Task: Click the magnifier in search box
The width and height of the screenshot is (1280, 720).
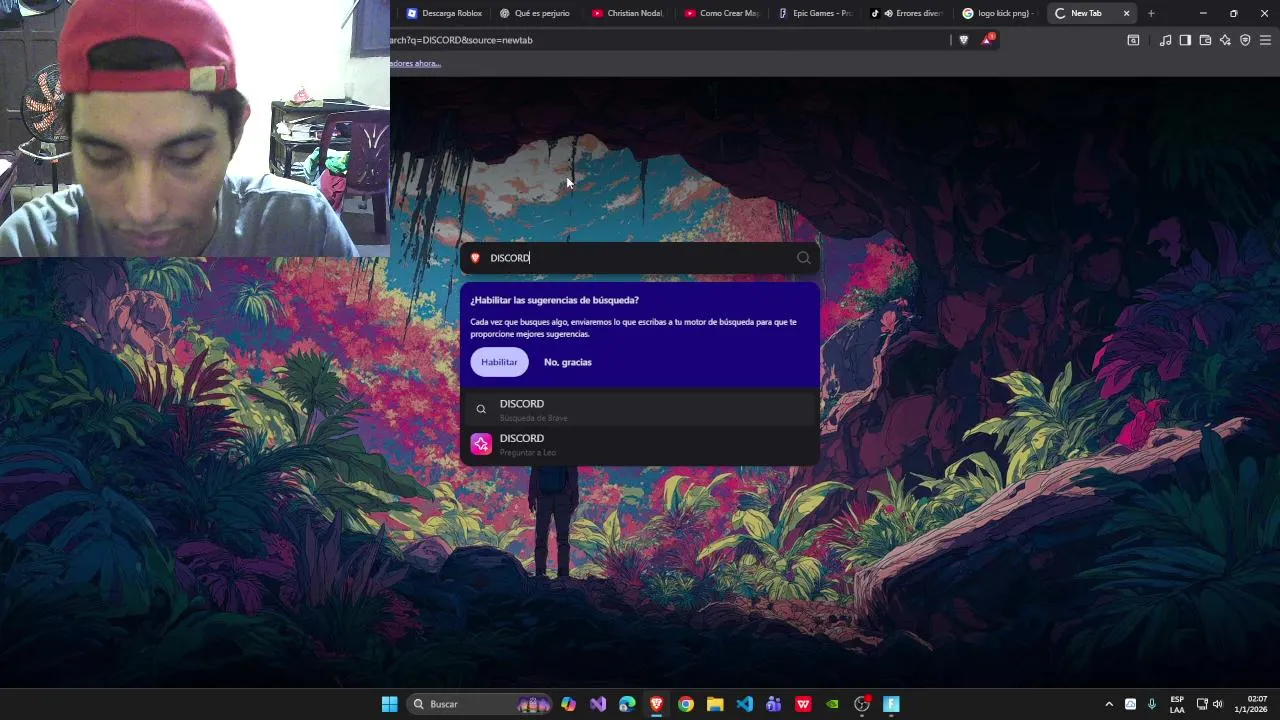Action: 803,258
